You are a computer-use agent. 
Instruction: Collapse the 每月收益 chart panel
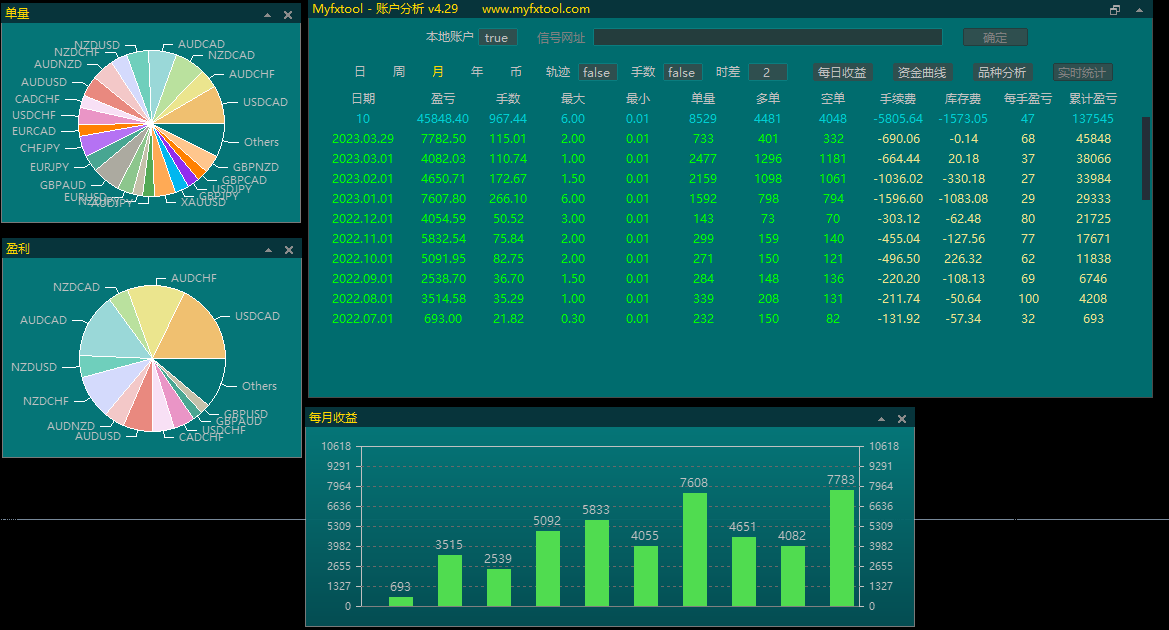(x=881, y=419)
